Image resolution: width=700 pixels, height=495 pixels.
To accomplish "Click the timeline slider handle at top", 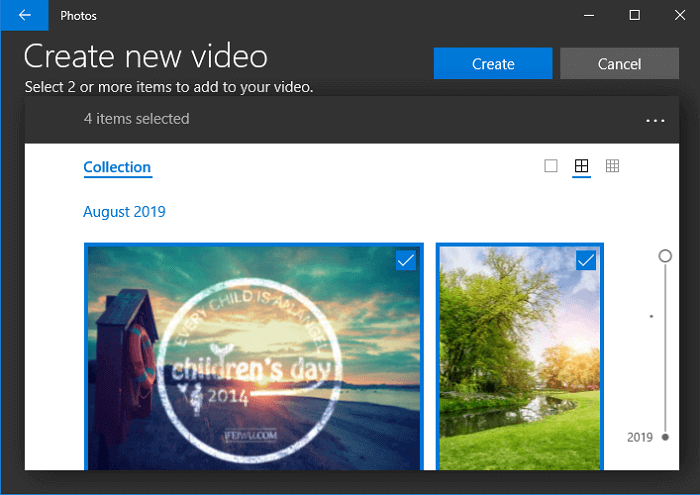I will click(x=665, y=257).
